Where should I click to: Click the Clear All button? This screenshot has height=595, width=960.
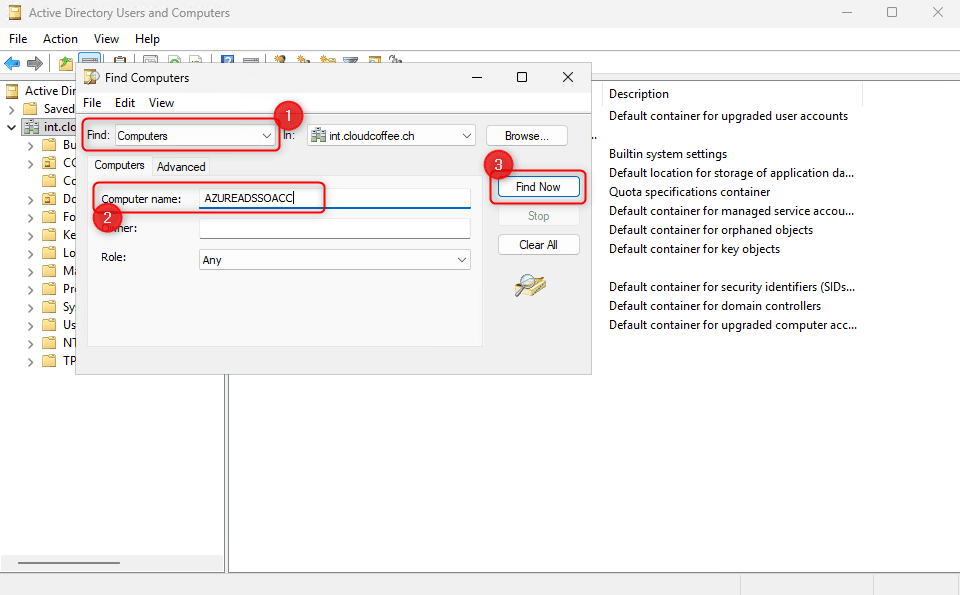tap(538, 245)
